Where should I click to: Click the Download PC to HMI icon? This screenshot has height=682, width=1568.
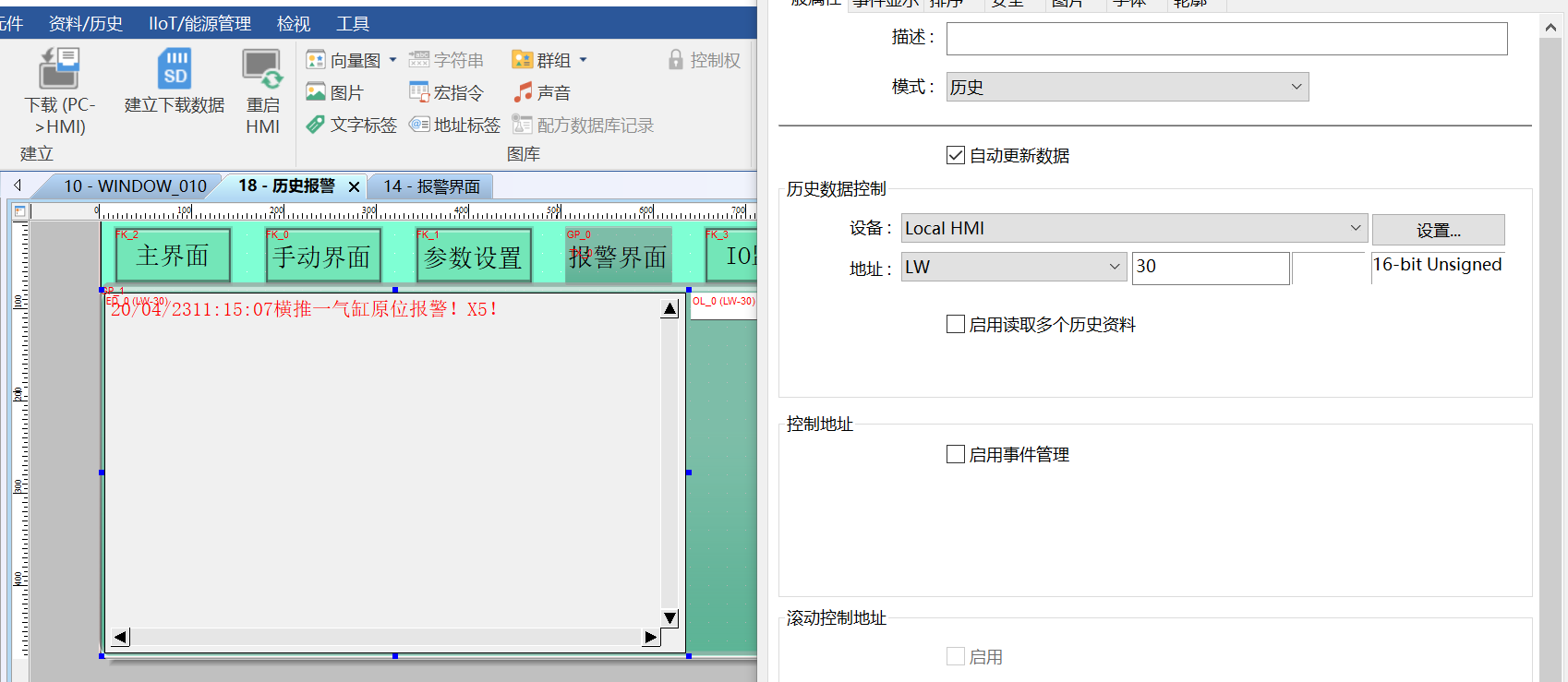(59, 70)
